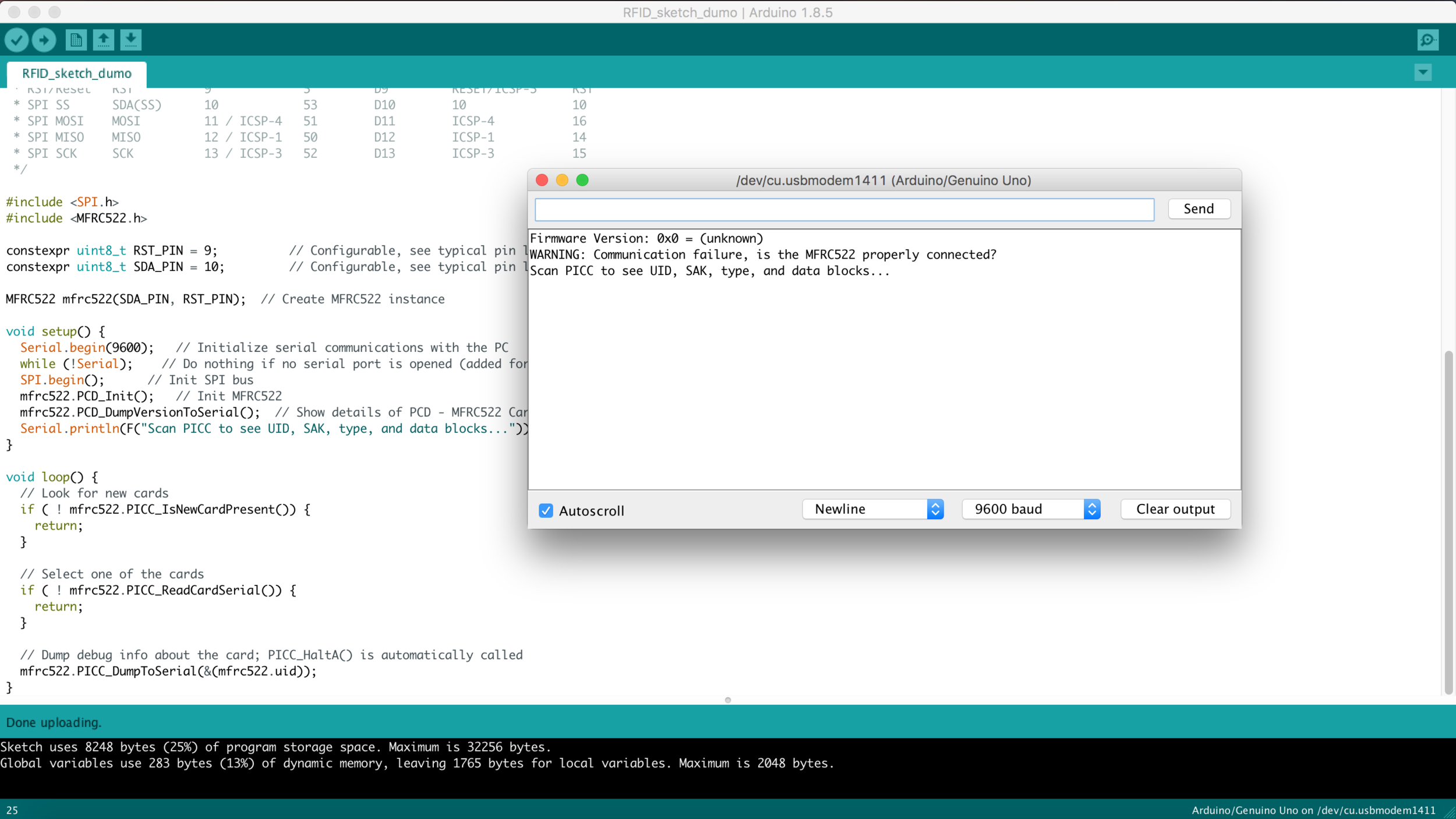Click the 'Global variables use 283 bytes' line
Viewport: 1456px width, 819px height.
coord(417,763)
